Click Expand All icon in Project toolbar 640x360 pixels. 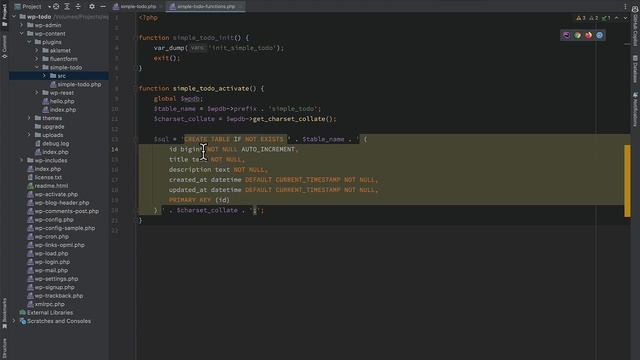67,7
